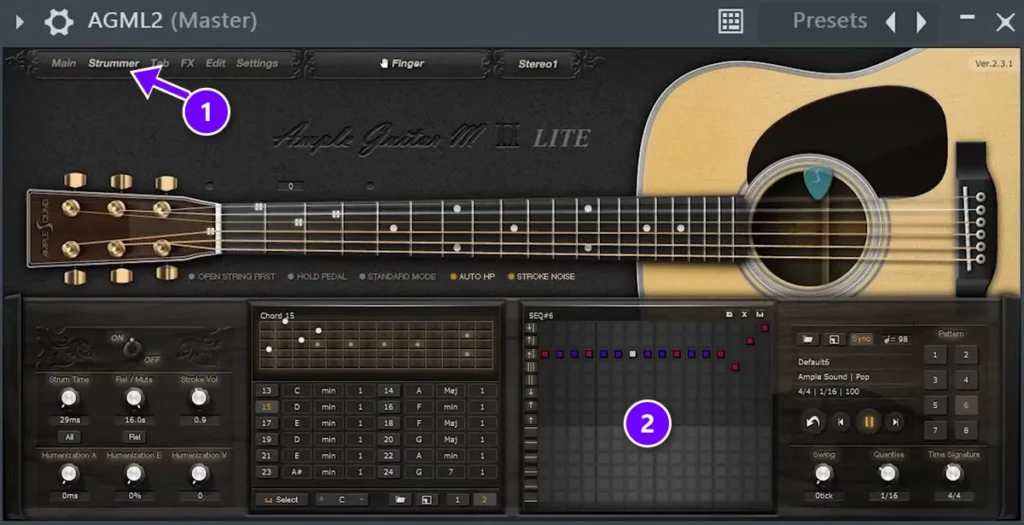Clear sequence with the X icon in SEQ#6

(x=744, y=315)
